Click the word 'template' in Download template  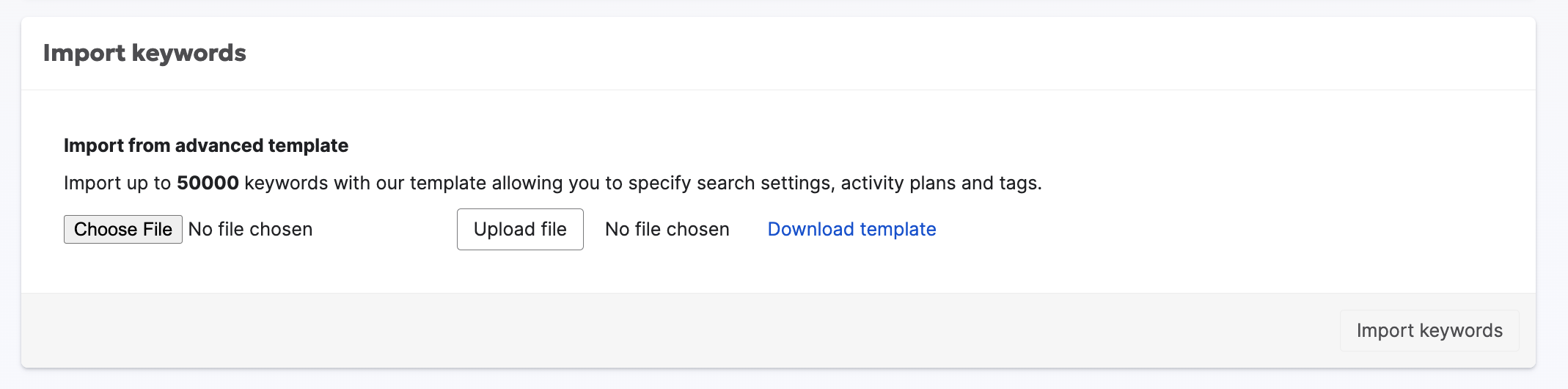tap(898, 230)
